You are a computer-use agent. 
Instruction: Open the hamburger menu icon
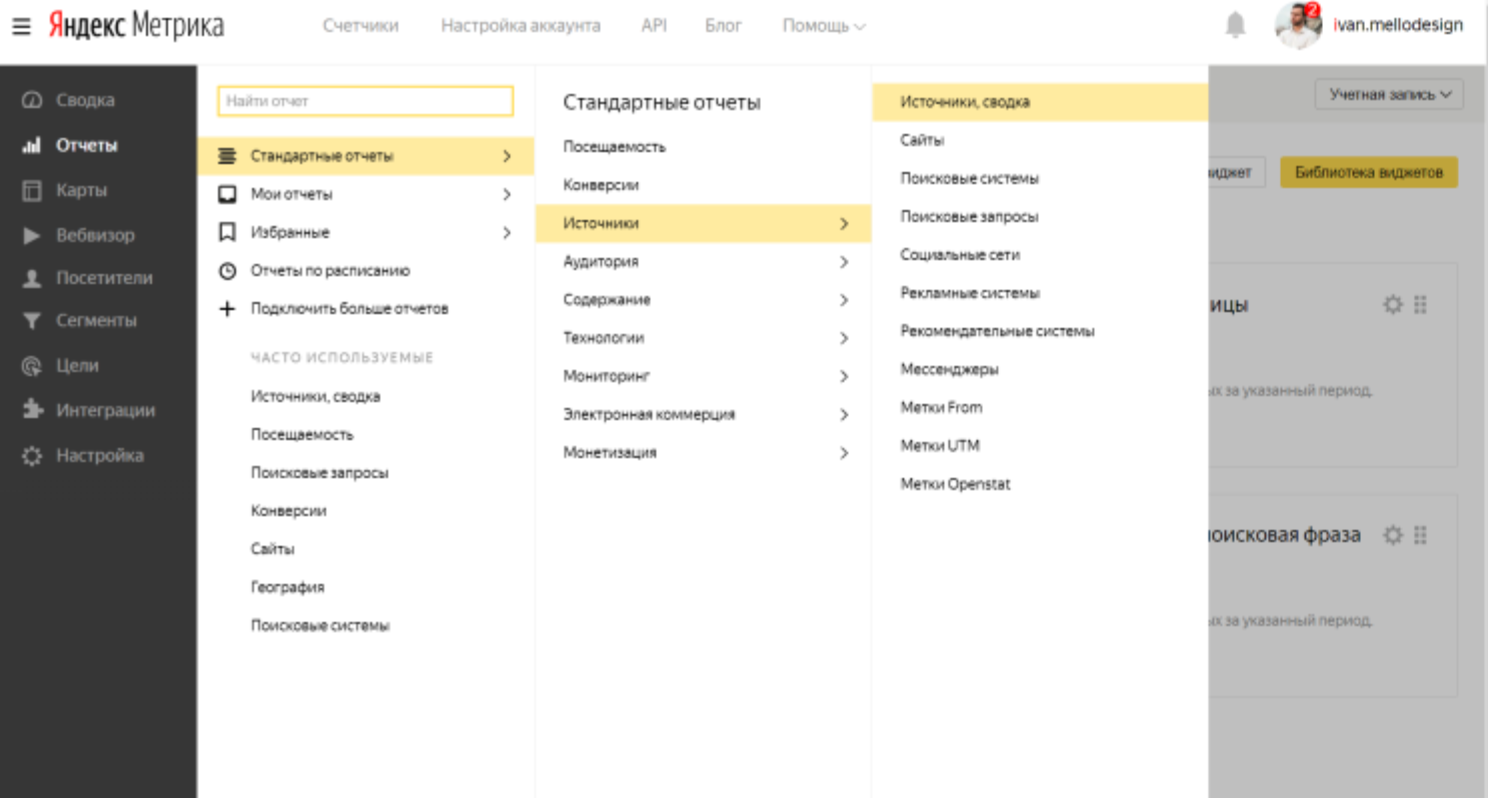point(21,26)
